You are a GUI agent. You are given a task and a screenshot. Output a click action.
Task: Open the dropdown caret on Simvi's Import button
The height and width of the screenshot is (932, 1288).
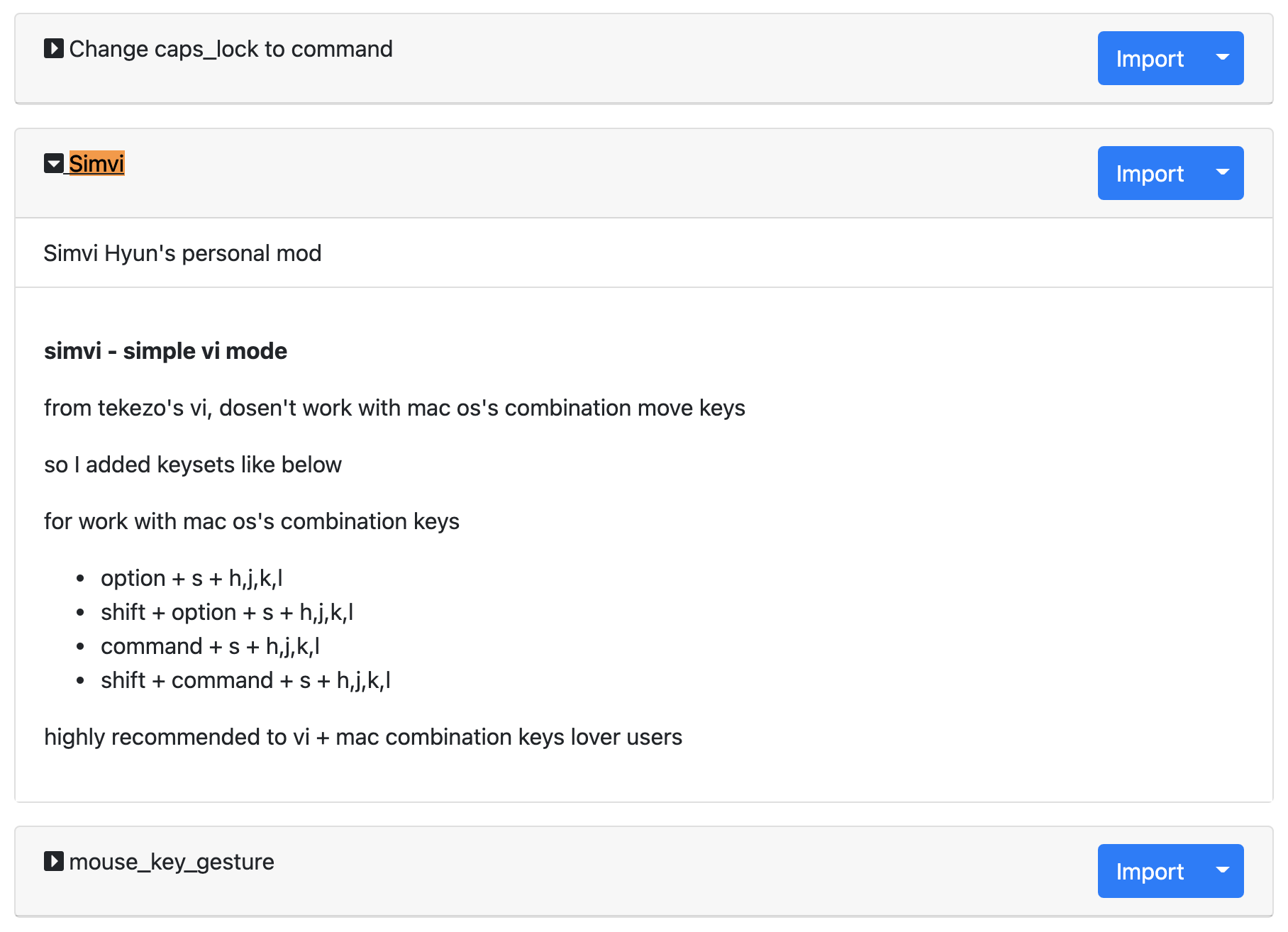(x=1223, y=172)
